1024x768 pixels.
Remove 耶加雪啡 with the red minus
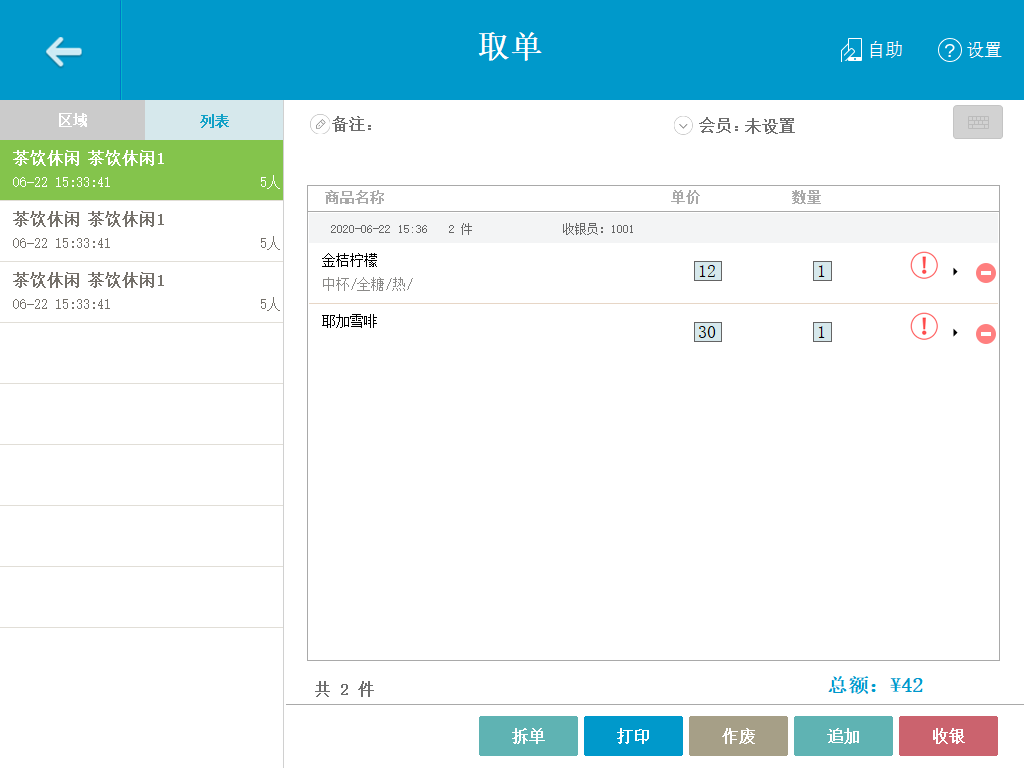(x=985, y=334)
